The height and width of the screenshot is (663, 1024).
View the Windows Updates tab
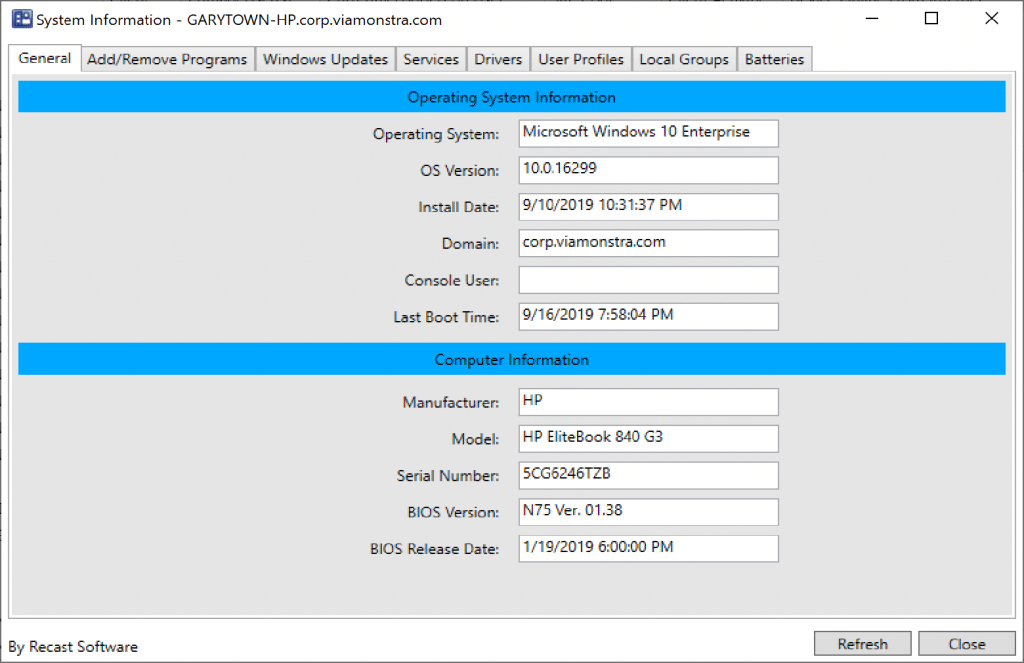point(325,59)
